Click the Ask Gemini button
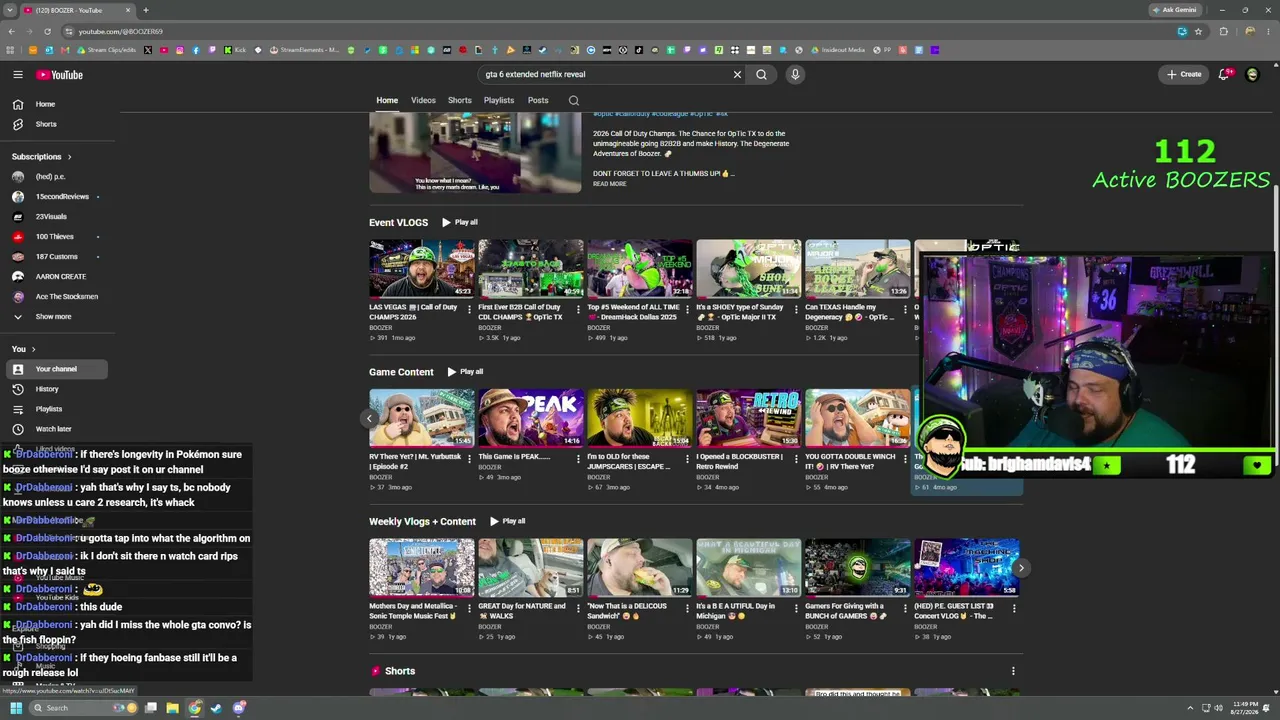 coord(1174,10)
